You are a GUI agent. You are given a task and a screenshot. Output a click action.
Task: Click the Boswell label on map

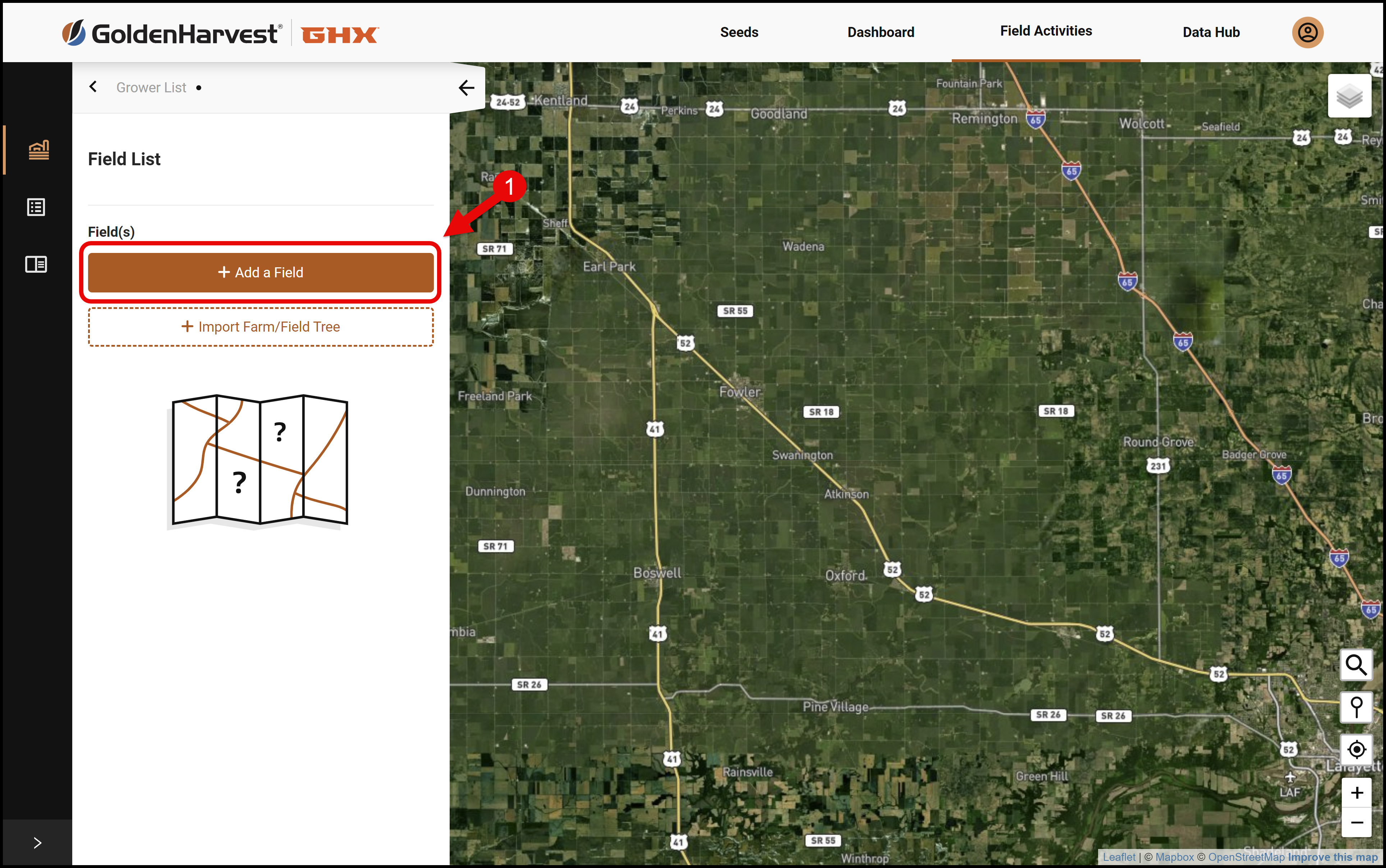[x=657, y=573]
